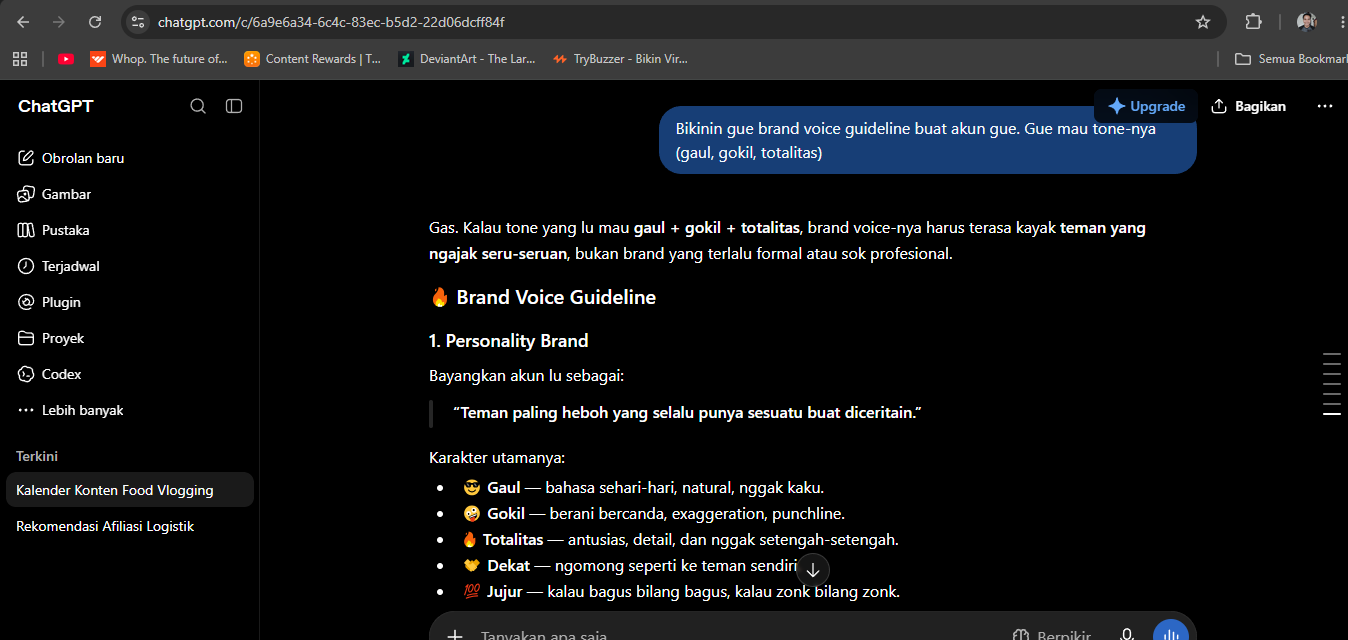Open chat Rekomendasi Afiliasi Logistik
1348x640 pixels.
click(x=130, y=526)
